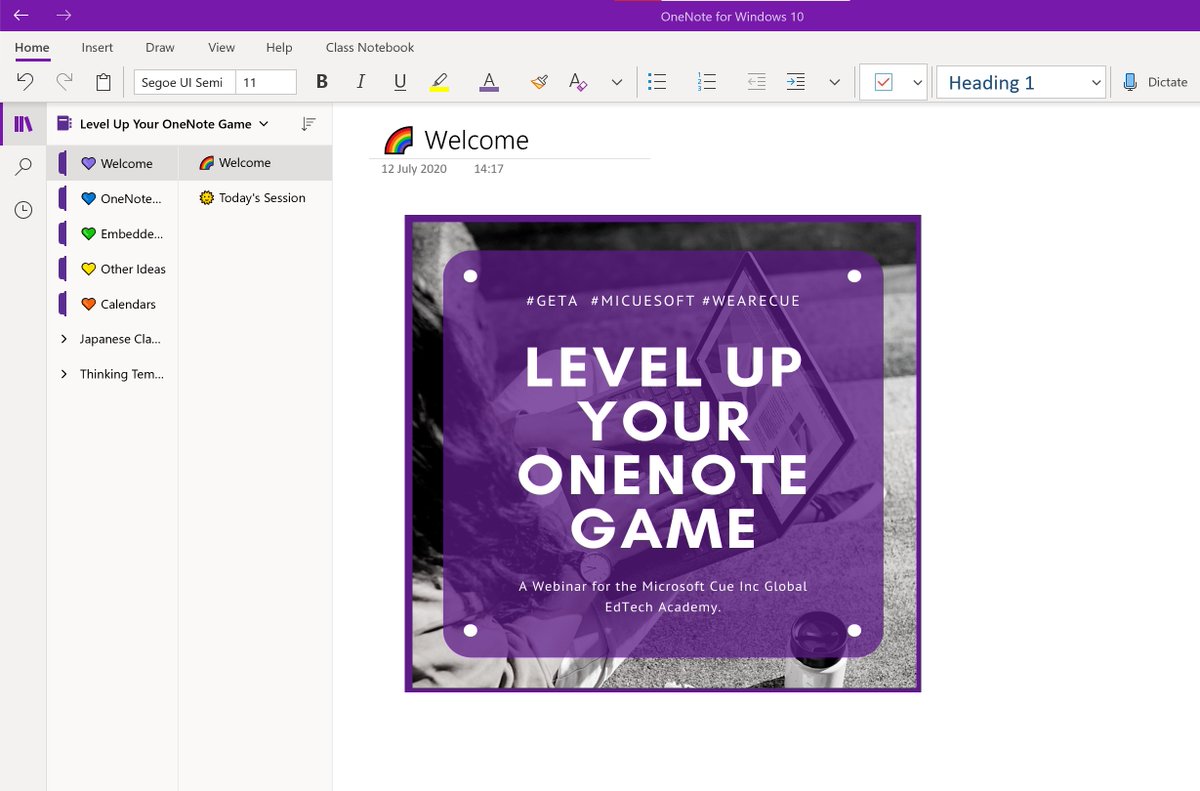
Task: Toggle Italic formatting
Action: coord(361,82)
